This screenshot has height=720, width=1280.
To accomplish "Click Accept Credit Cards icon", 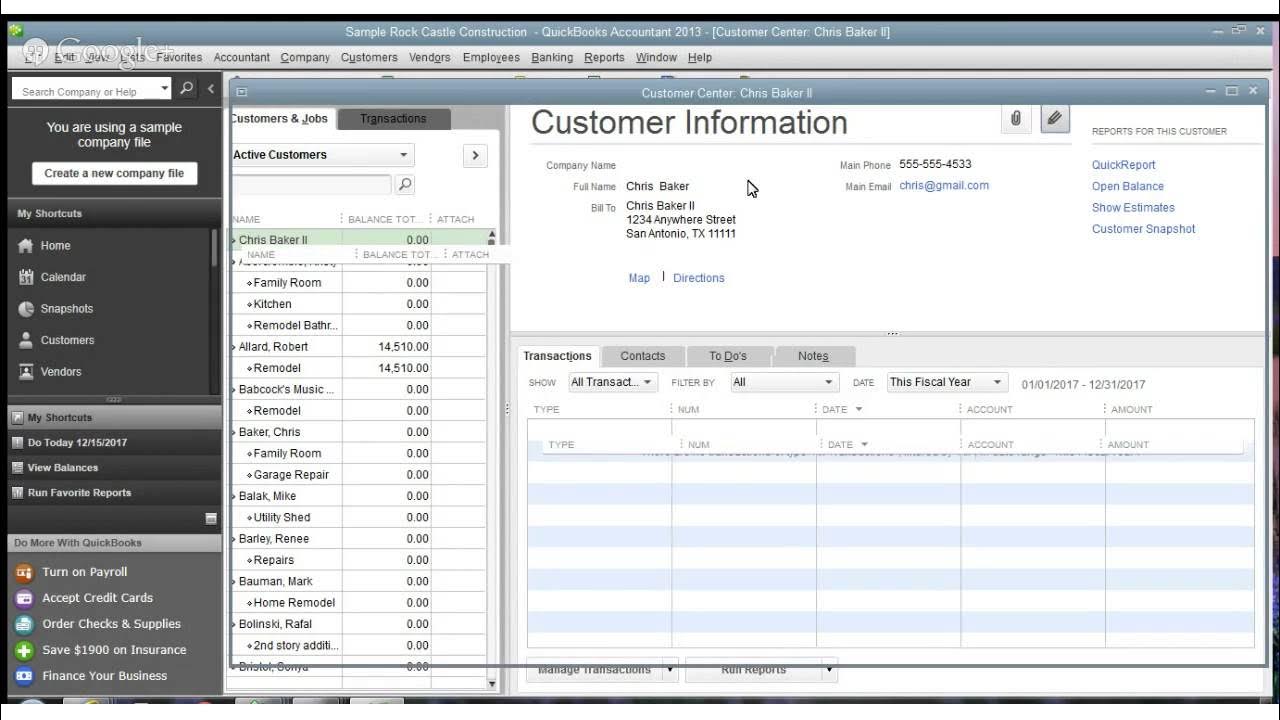I will [x=25, y=598].
